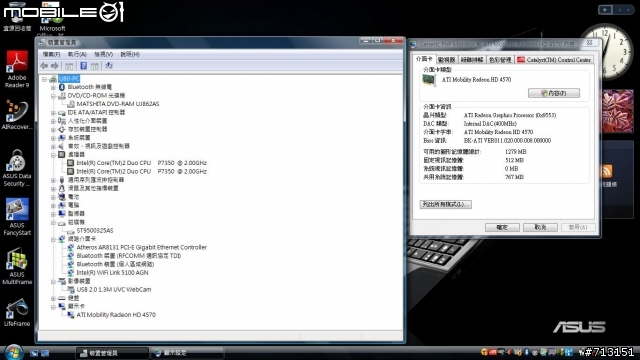The width and height of the screenshot is (640, 360).
Task: Click the Forward arrow in Device Manager toolbar
Action: point(54,66)
